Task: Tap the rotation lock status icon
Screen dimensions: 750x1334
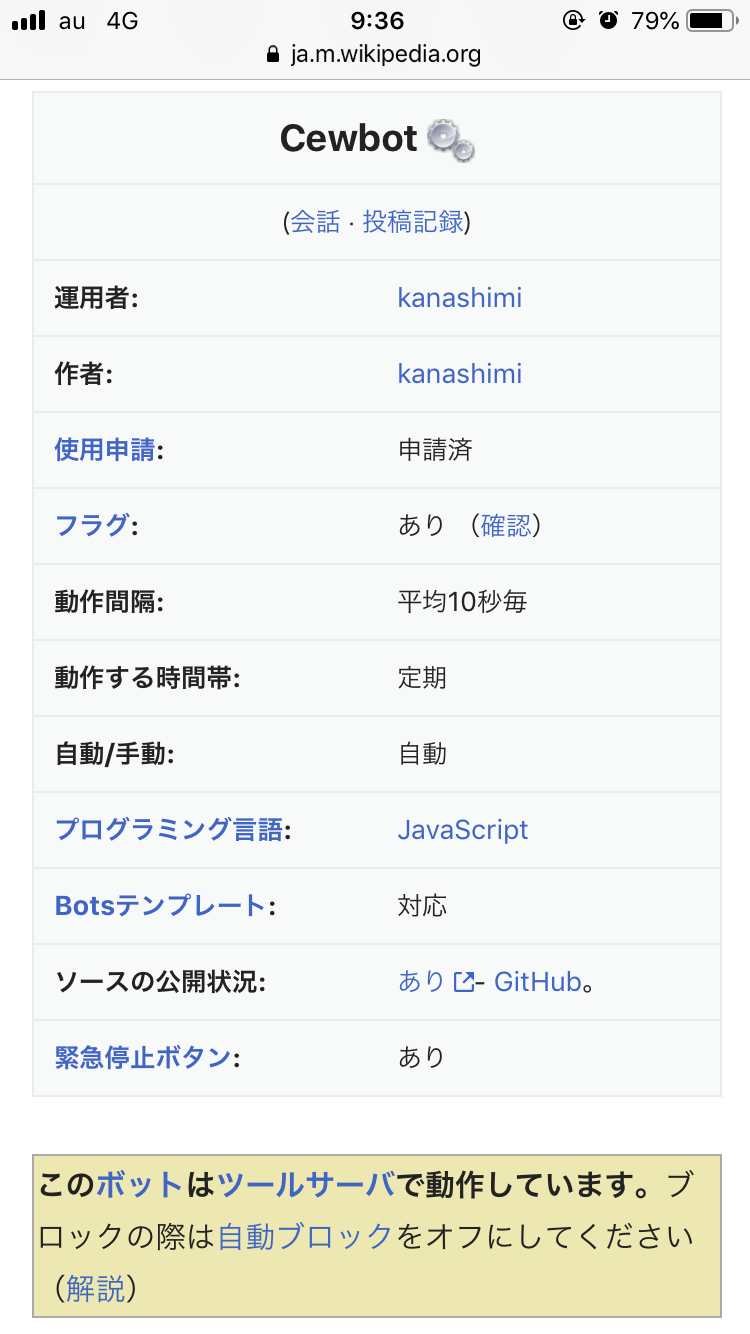Action: [574, 20]
